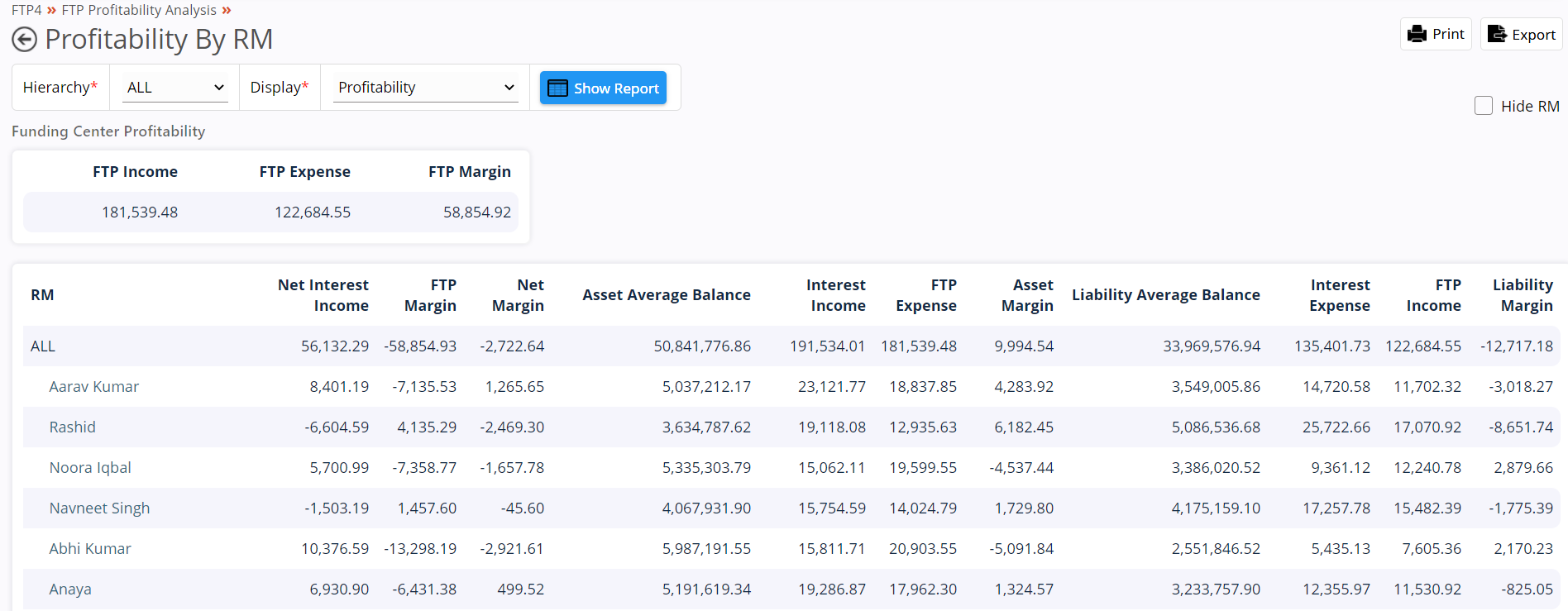Screen dimensions: 1568x611
Task: Select the Asset Margin column header
Action: pyautogui.click(x=1027, y=295)
